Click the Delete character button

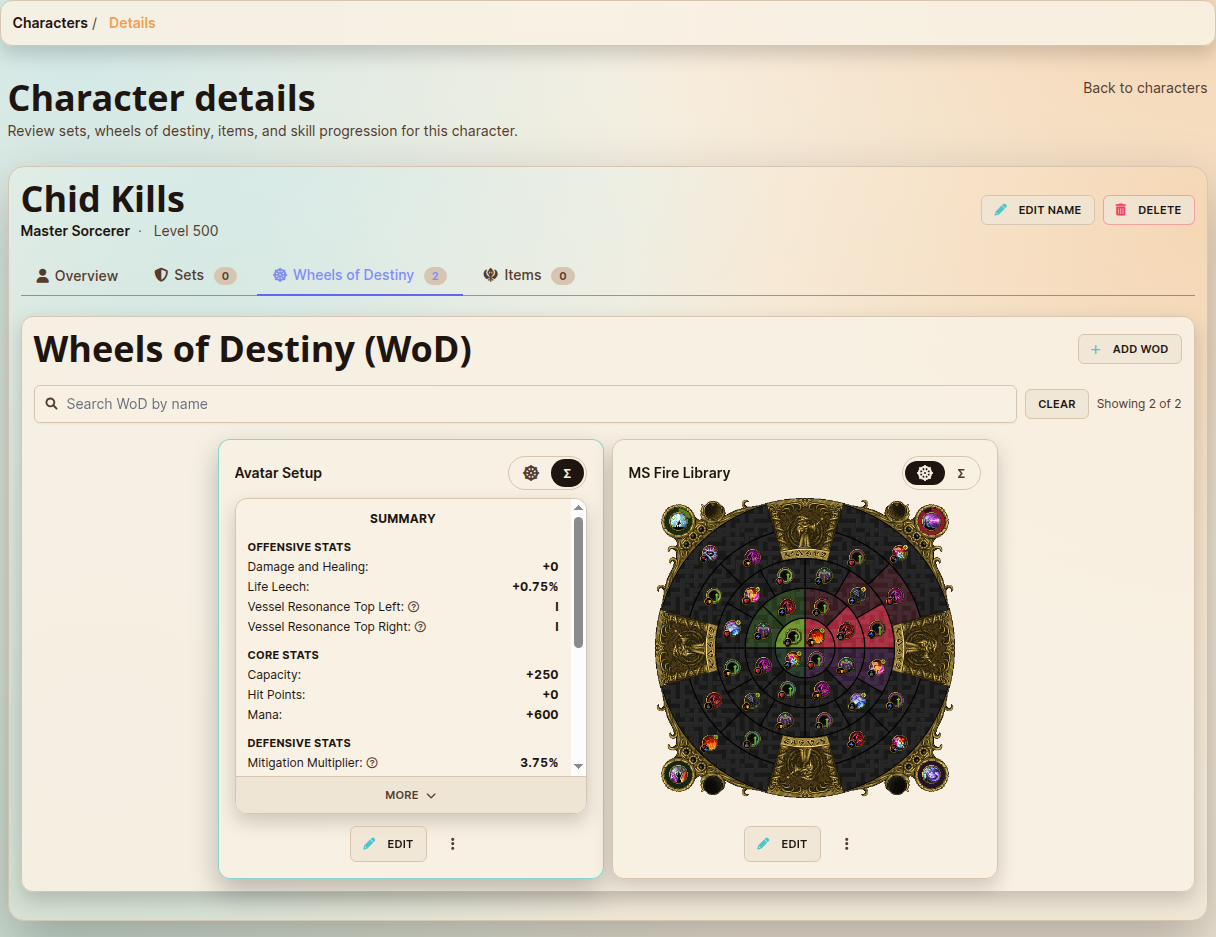point(1149,210)
